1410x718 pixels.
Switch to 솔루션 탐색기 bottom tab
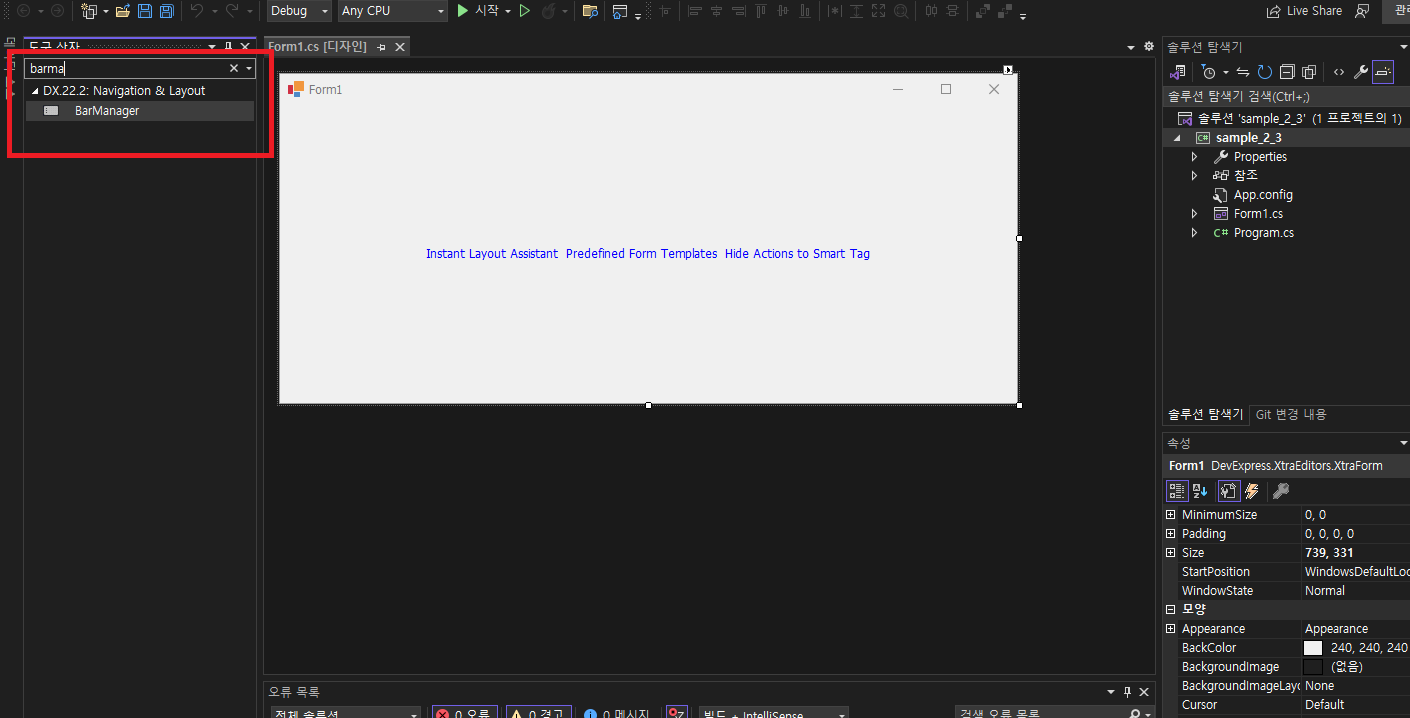coord(1206,415)
